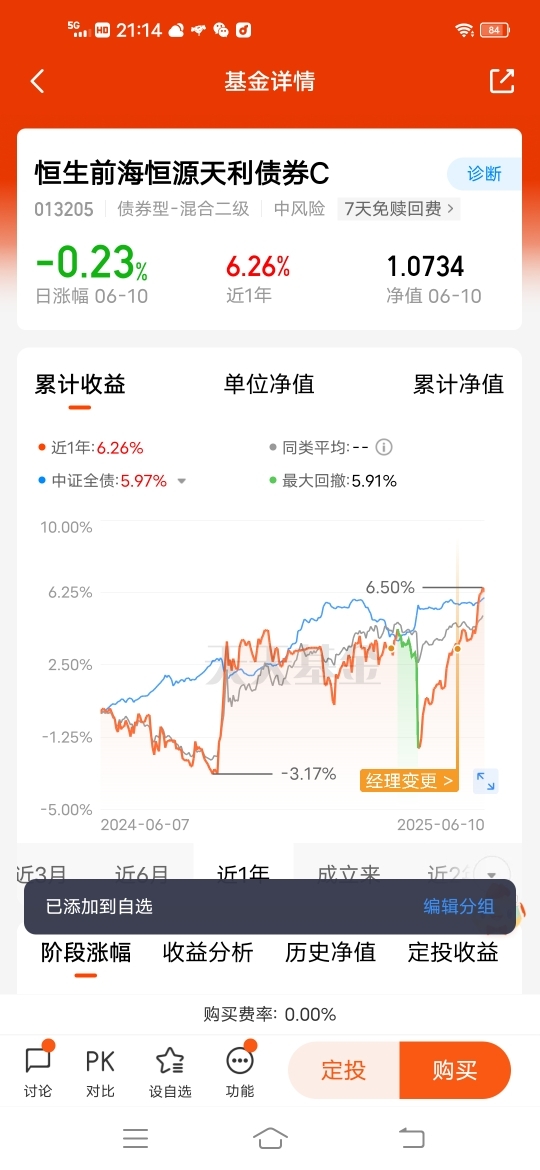This screenshot has height=1170, width=540.
Task: Expand the time range options arrow
Action: click(492, 875)
